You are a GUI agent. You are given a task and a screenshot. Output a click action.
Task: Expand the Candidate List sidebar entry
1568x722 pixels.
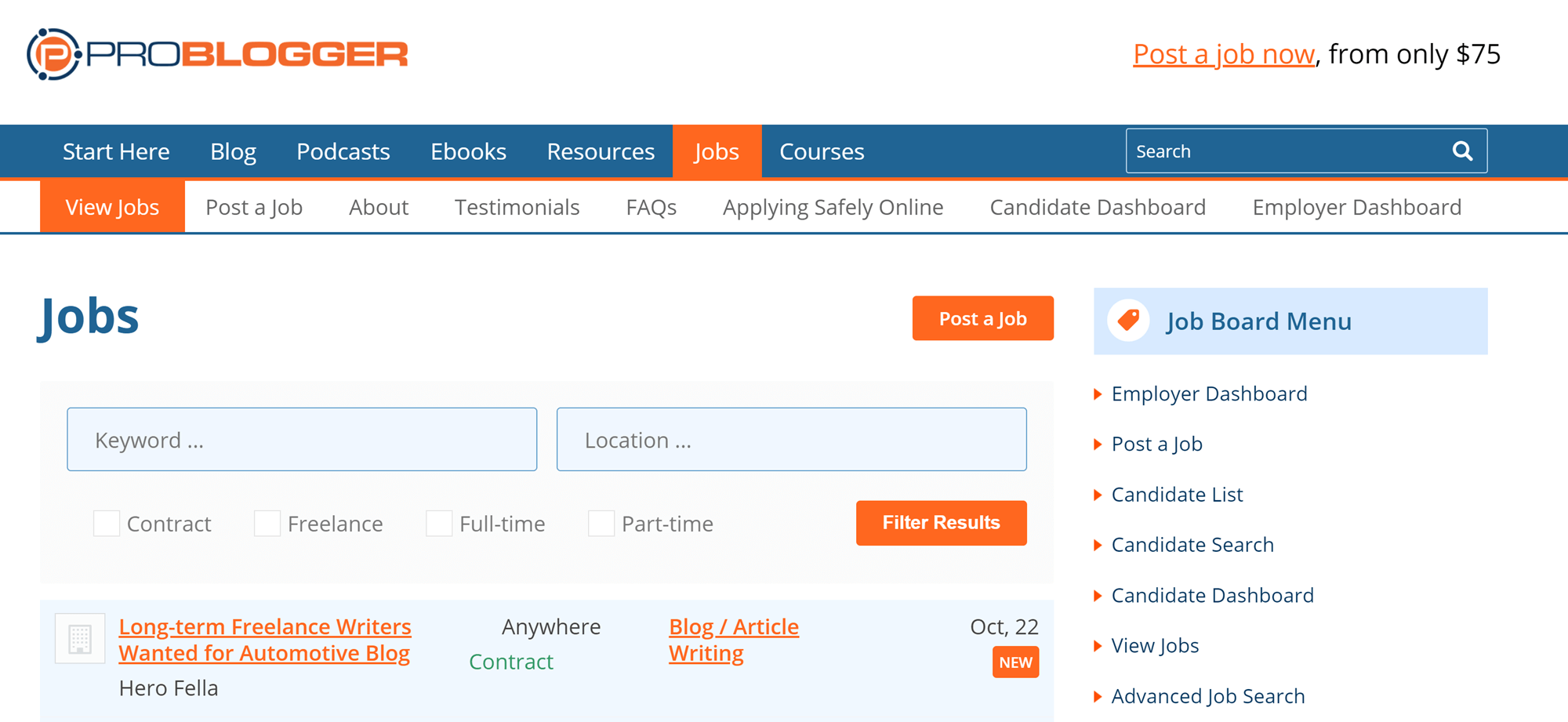(1177, 495)
